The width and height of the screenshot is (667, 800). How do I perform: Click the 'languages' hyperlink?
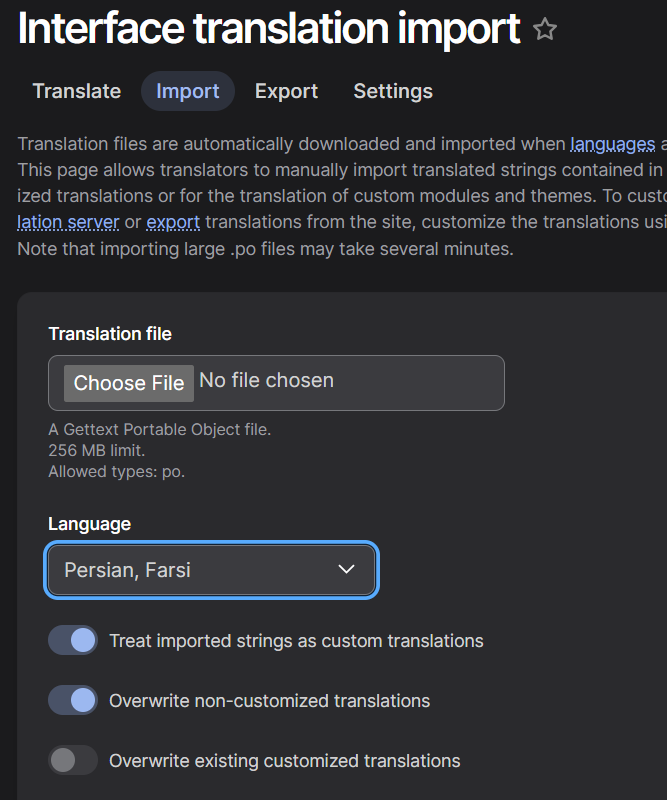point(611,144)
